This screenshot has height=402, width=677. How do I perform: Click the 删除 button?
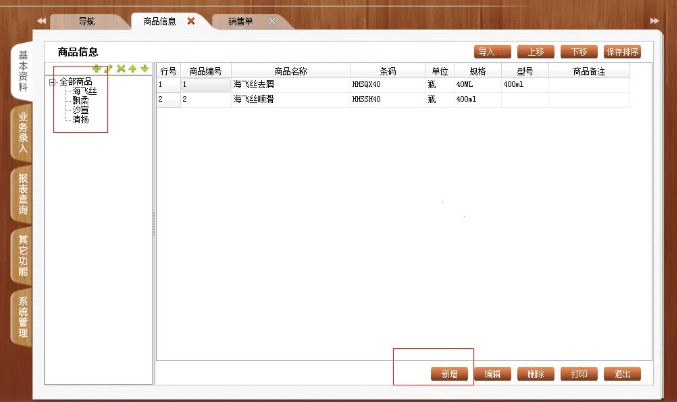[535, 374]
